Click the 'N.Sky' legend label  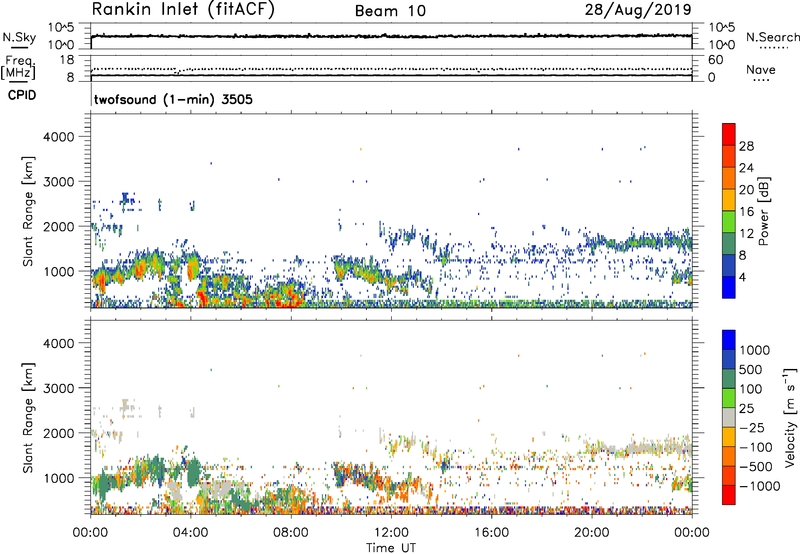tap(19, 37)
